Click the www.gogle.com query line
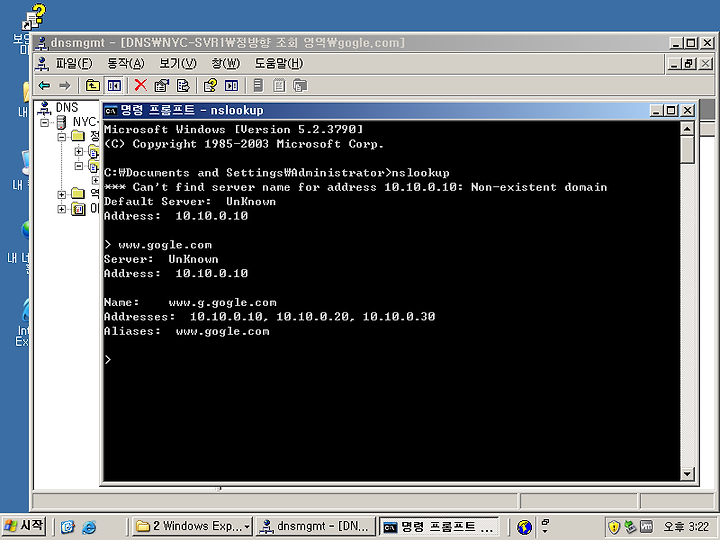This screenshot has height=540, width=720. click(x=158, y=245)
